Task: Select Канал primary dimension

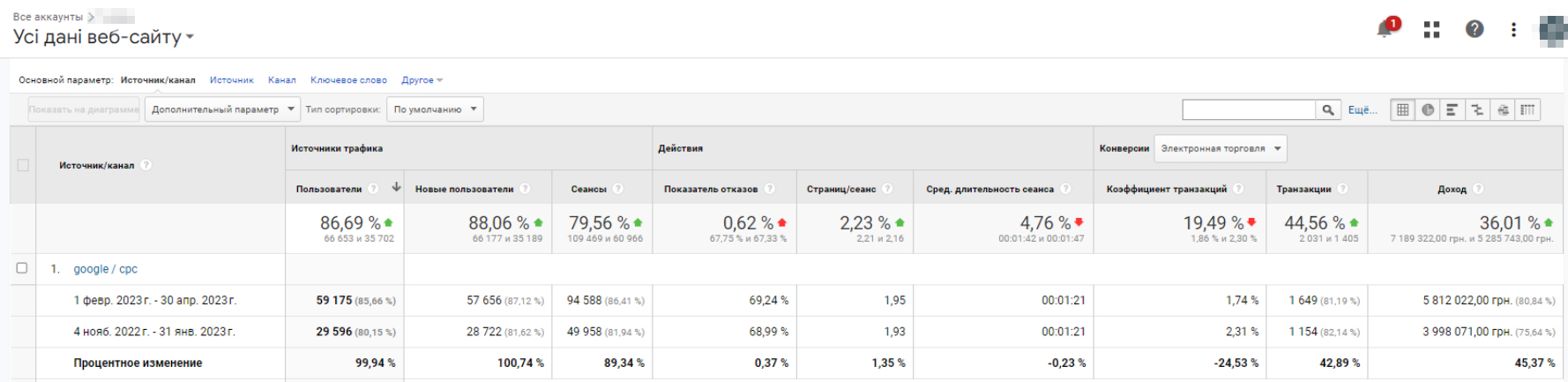Action: coord(282,80)
